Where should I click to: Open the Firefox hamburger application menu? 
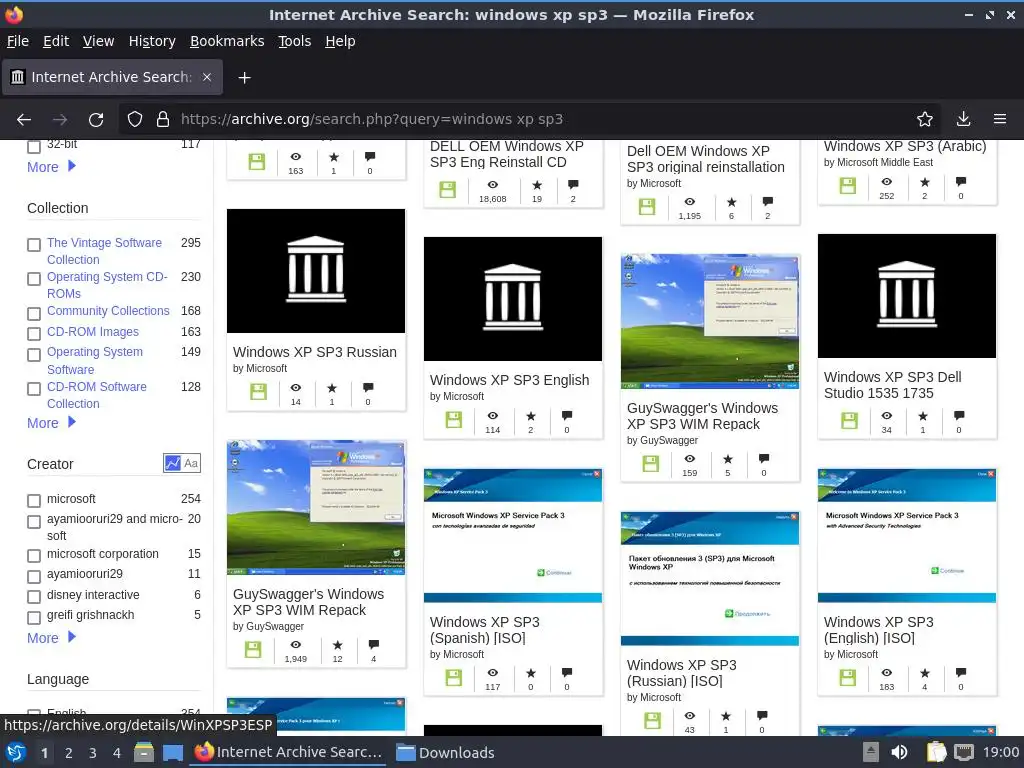click(1000, 120)
